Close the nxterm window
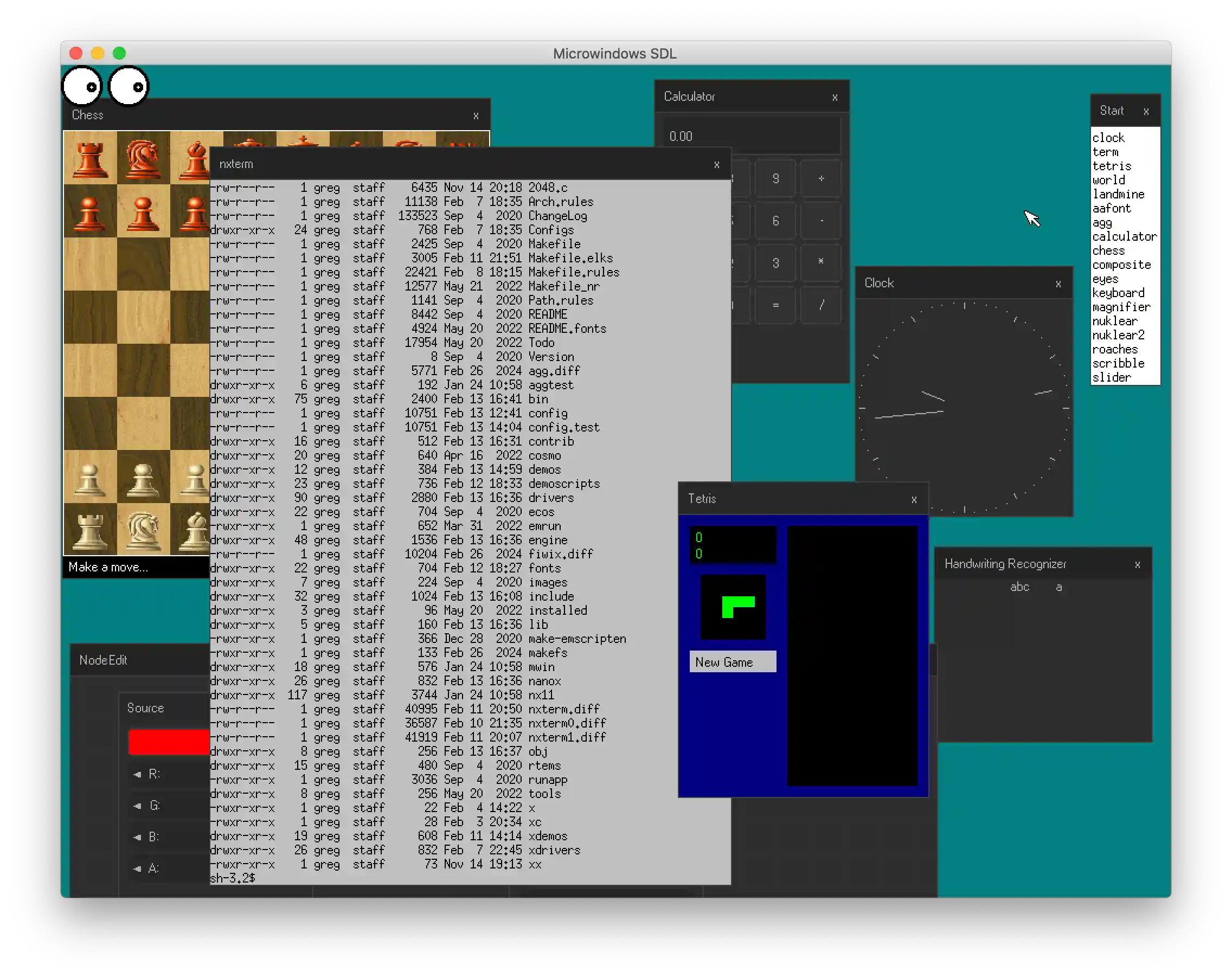The width and height of the screenshot is (1232, 978). [x=716, y=164]
